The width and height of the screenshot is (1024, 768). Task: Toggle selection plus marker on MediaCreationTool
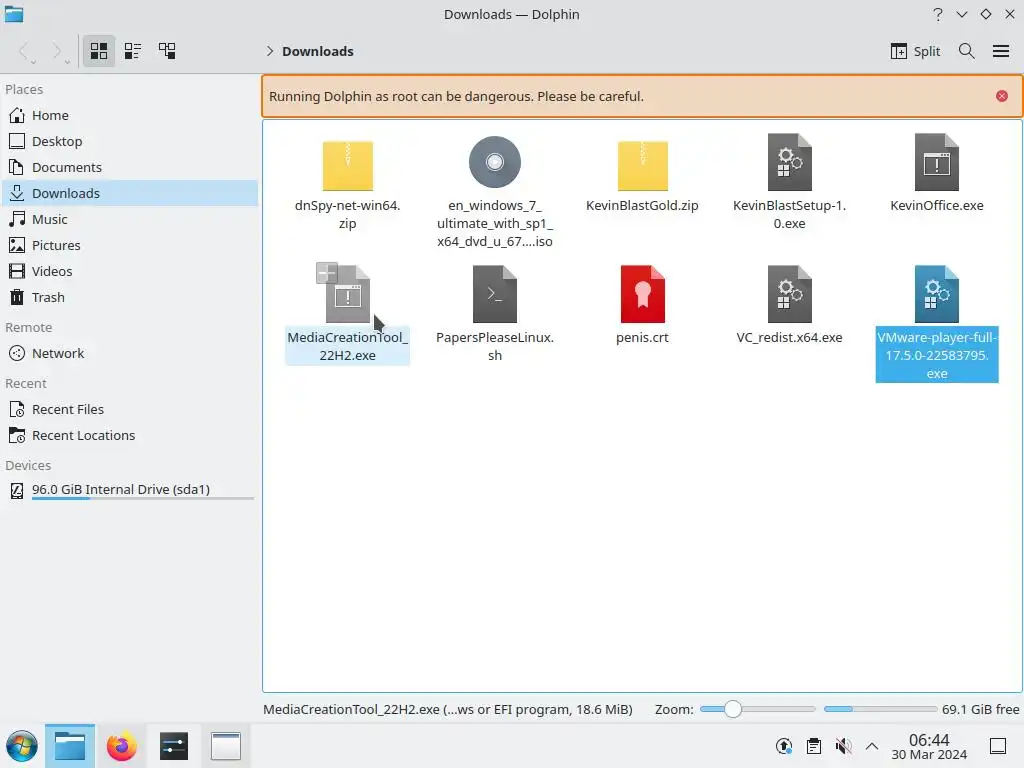tap(327, 272)
